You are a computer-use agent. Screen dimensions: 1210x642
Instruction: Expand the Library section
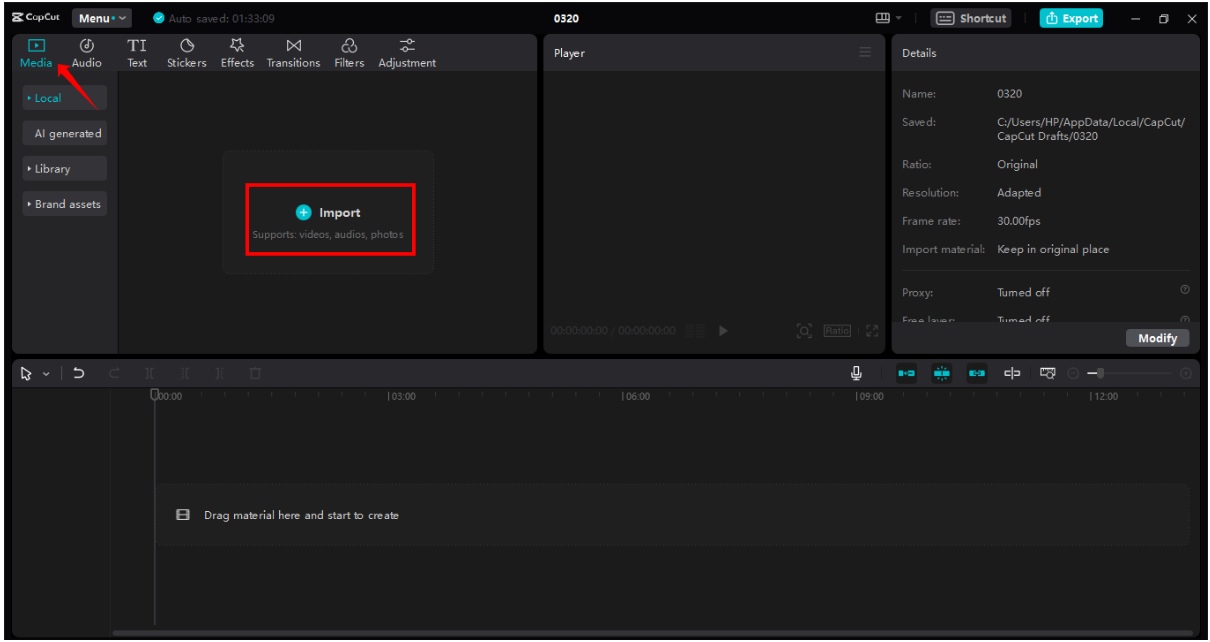click(65, 169)
